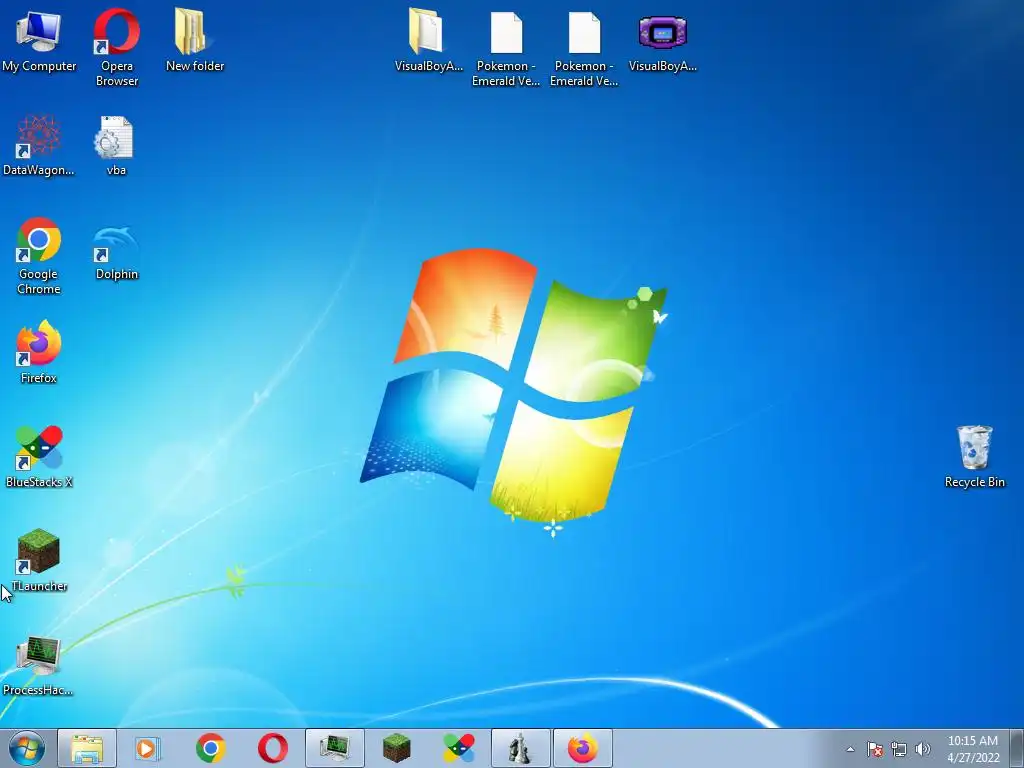Viewport: 1024px width, 768px height.
Task: Switch to Process Hacker in the taskbar
Action: pyautogui.click(x=334, y=748)
